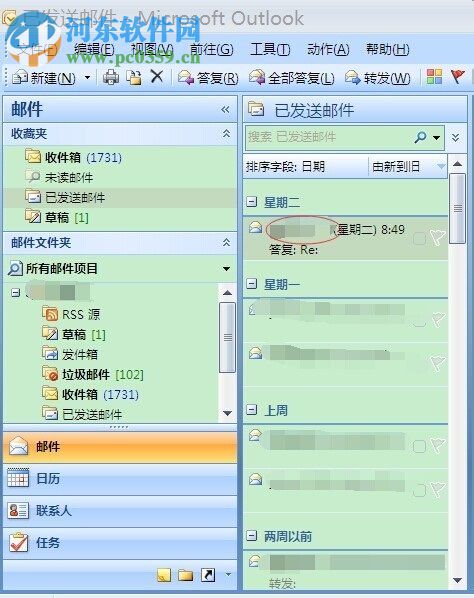Click envelope icon of the 星期二 8:49 message
This screenshot has height=598, width=474.
[255, 228]
